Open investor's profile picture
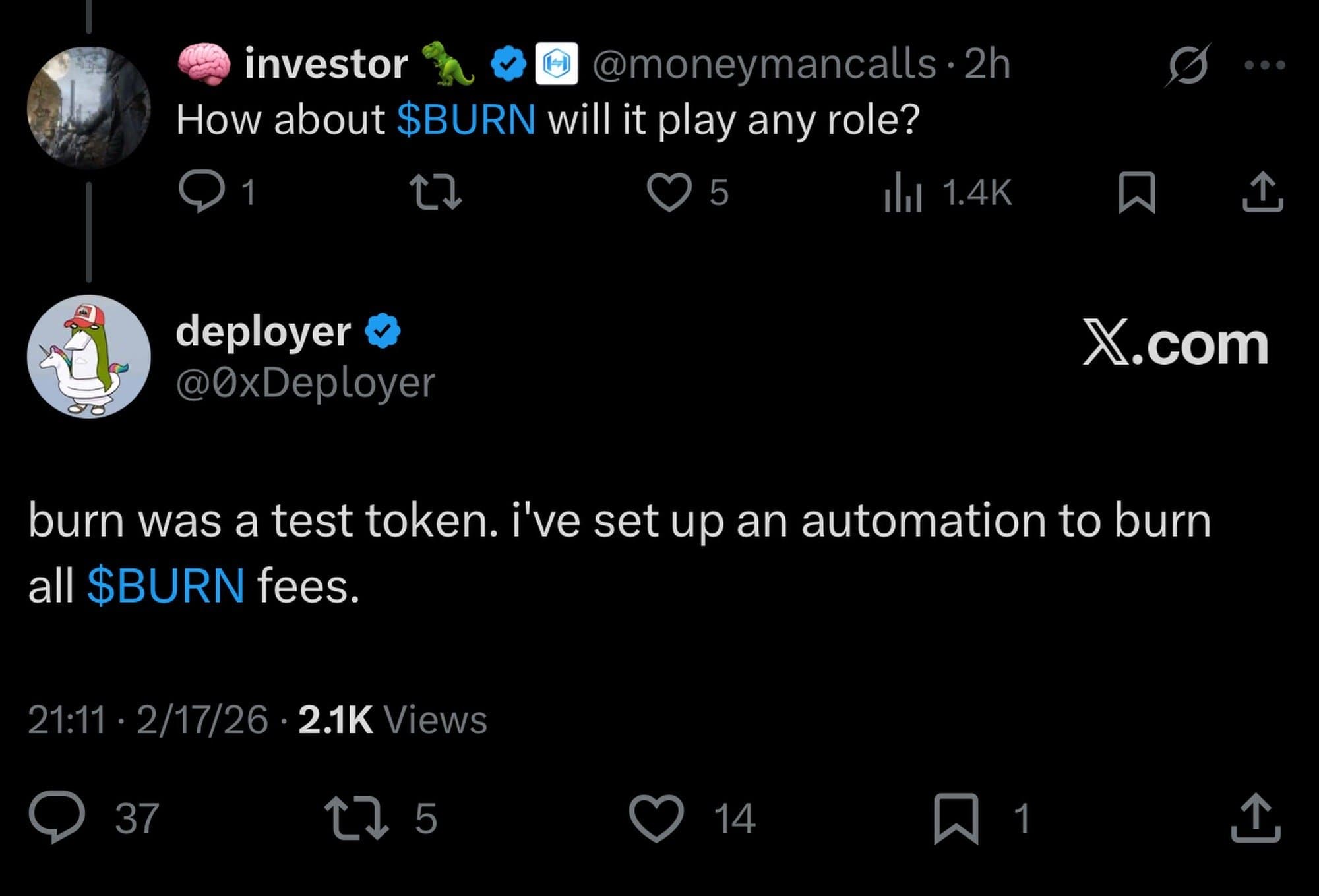Screen dimensions: 1319x896 [88, 106]
